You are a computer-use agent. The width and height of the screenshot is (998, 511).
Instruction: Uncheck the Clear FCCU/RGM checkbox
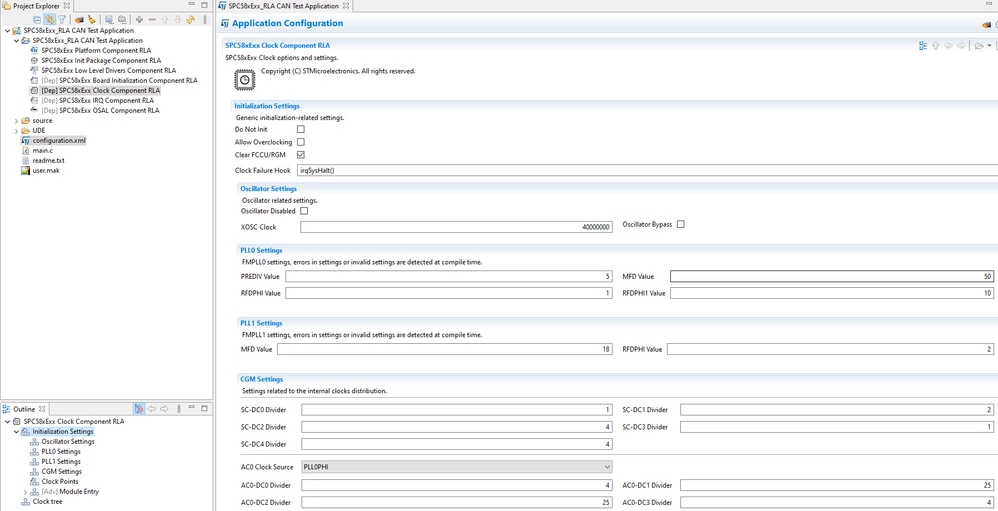coord(301,155)
